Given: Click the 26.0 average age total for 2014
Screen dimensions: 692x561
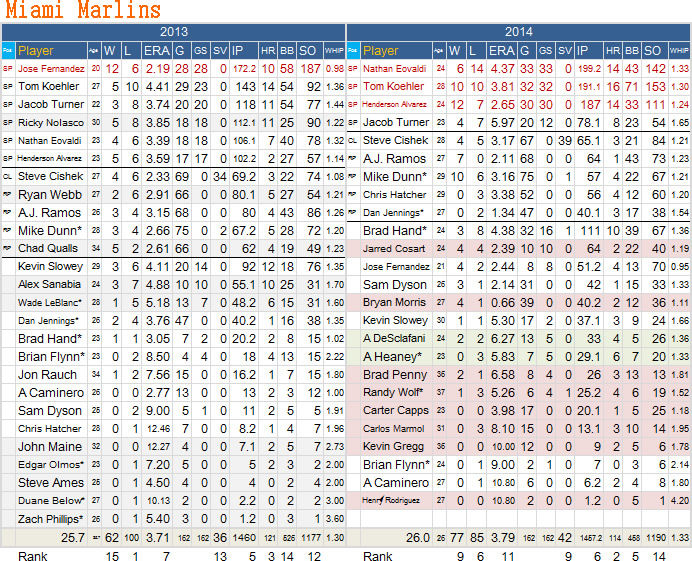Looking at the screenshot, I should tap(418, 538).
